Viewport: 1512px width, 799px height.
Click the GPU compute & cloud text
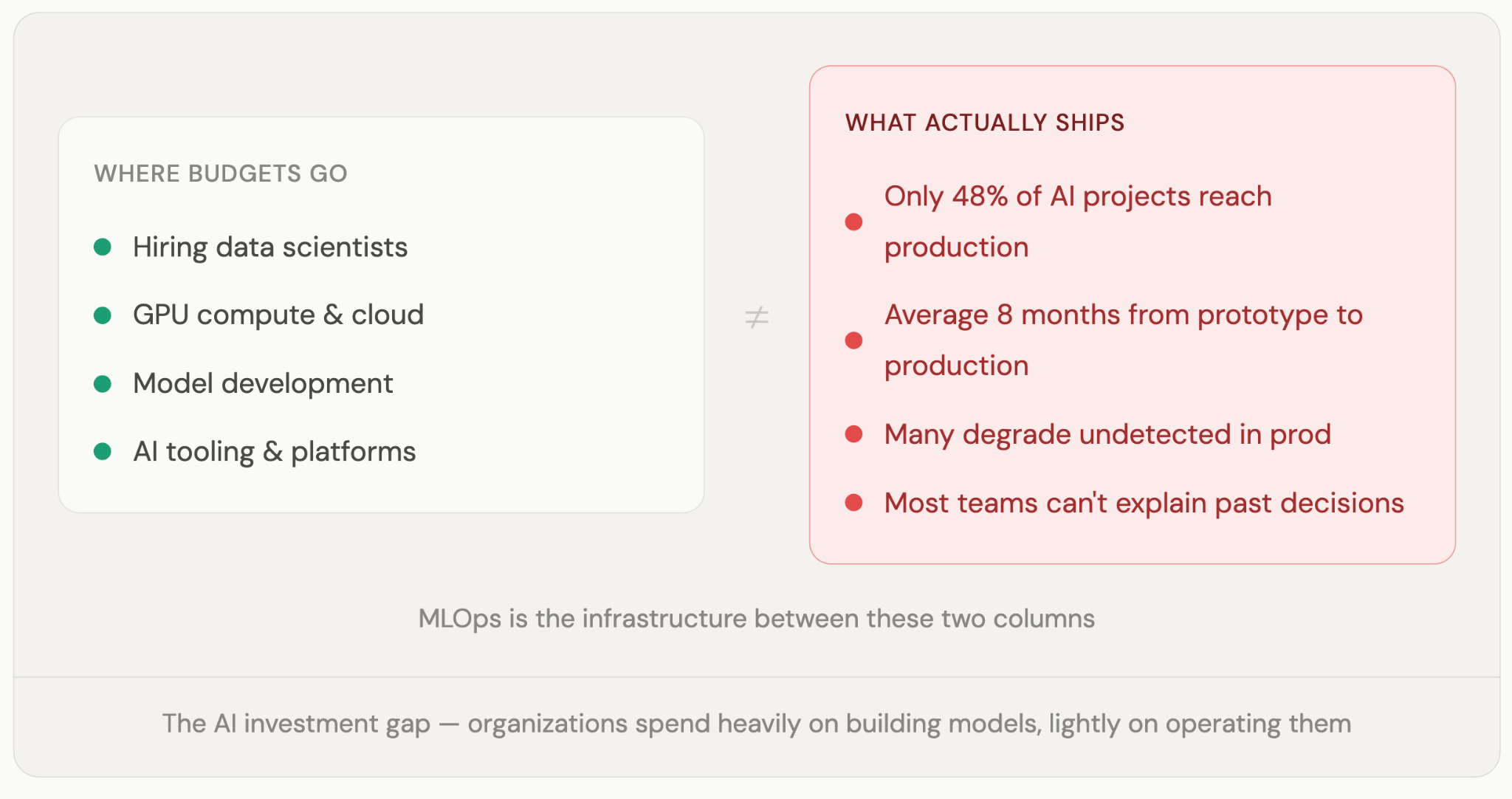pyautogui.click(x=278, y=315)
